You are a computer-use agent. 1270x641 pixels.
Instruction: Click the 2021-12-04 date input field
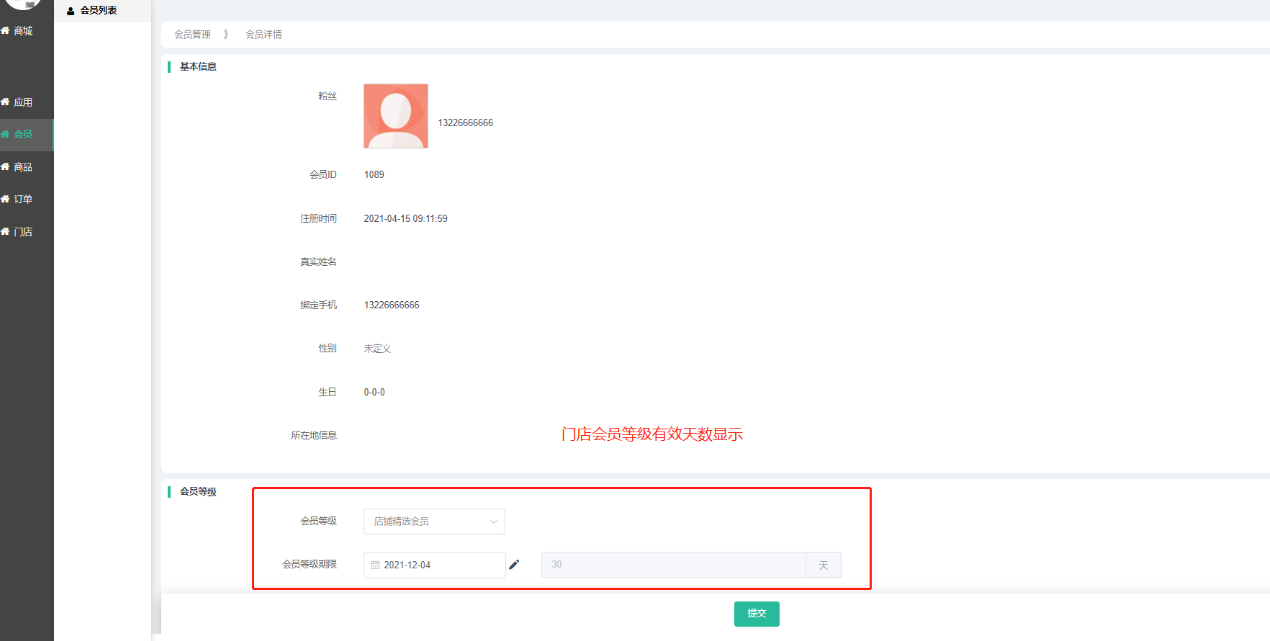point(440,565)
